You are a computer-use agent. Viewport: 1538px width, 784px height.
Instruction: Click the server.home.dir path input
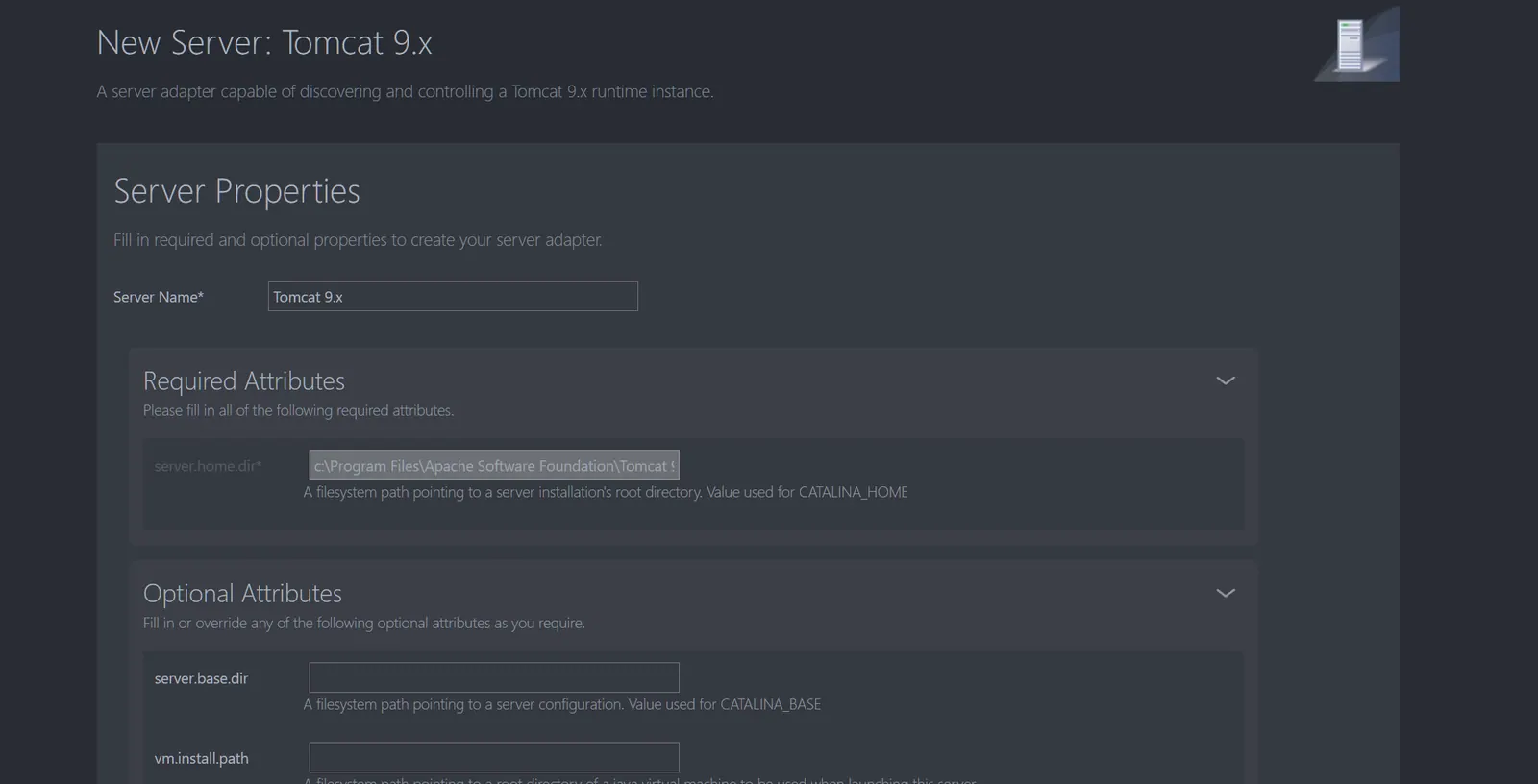[x=493, y=465]
